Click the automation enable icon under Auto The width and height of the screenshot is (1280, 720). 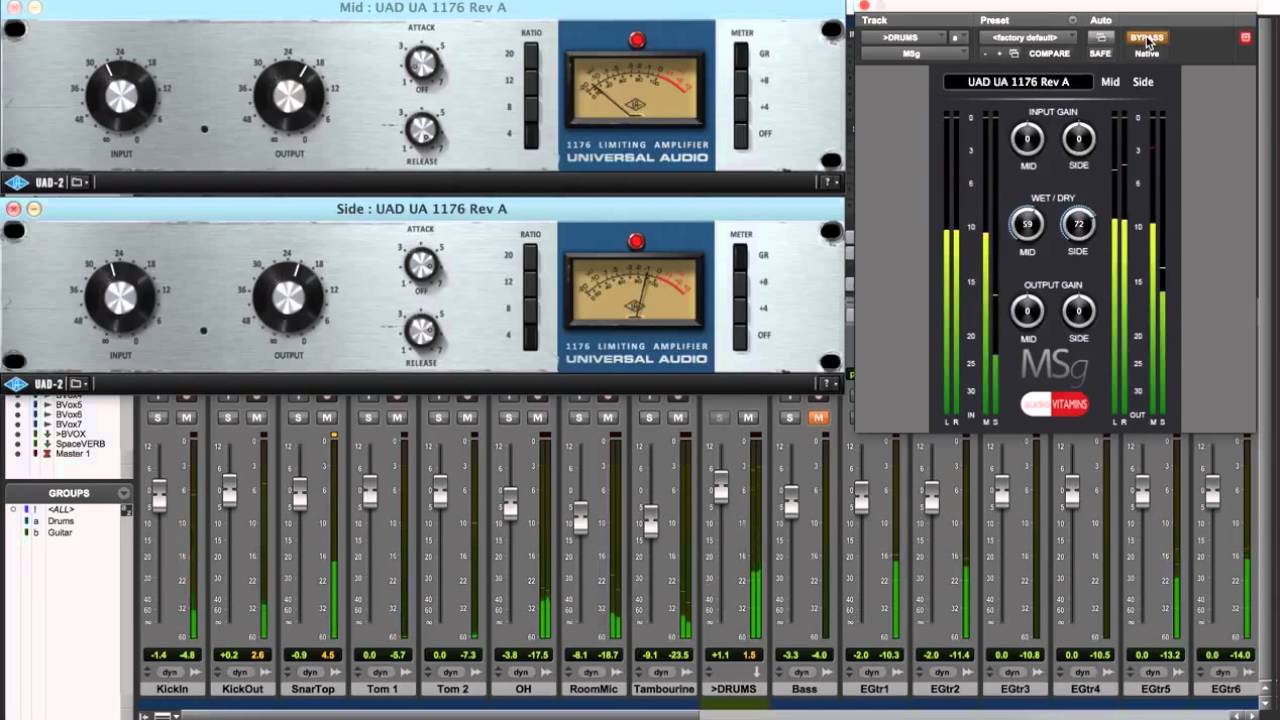click(x=1100, y=38)
